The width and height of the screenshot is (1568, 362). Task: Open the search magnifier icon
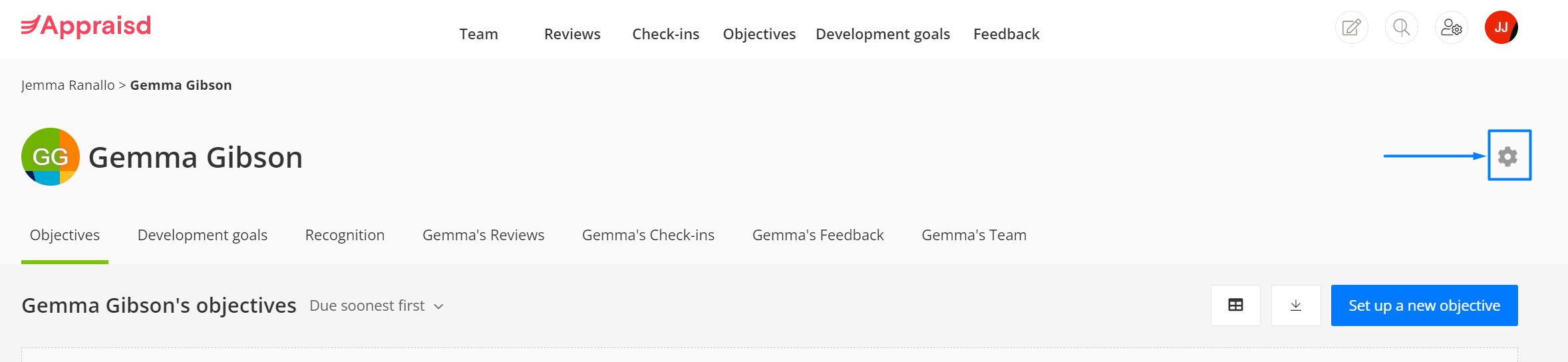point(1401,28)
